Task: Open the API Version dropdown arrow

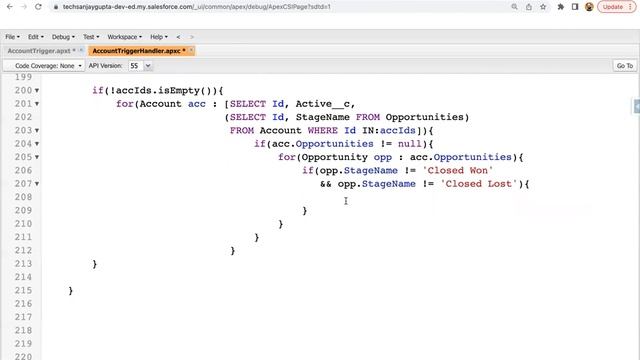Action: coord(148,65)
